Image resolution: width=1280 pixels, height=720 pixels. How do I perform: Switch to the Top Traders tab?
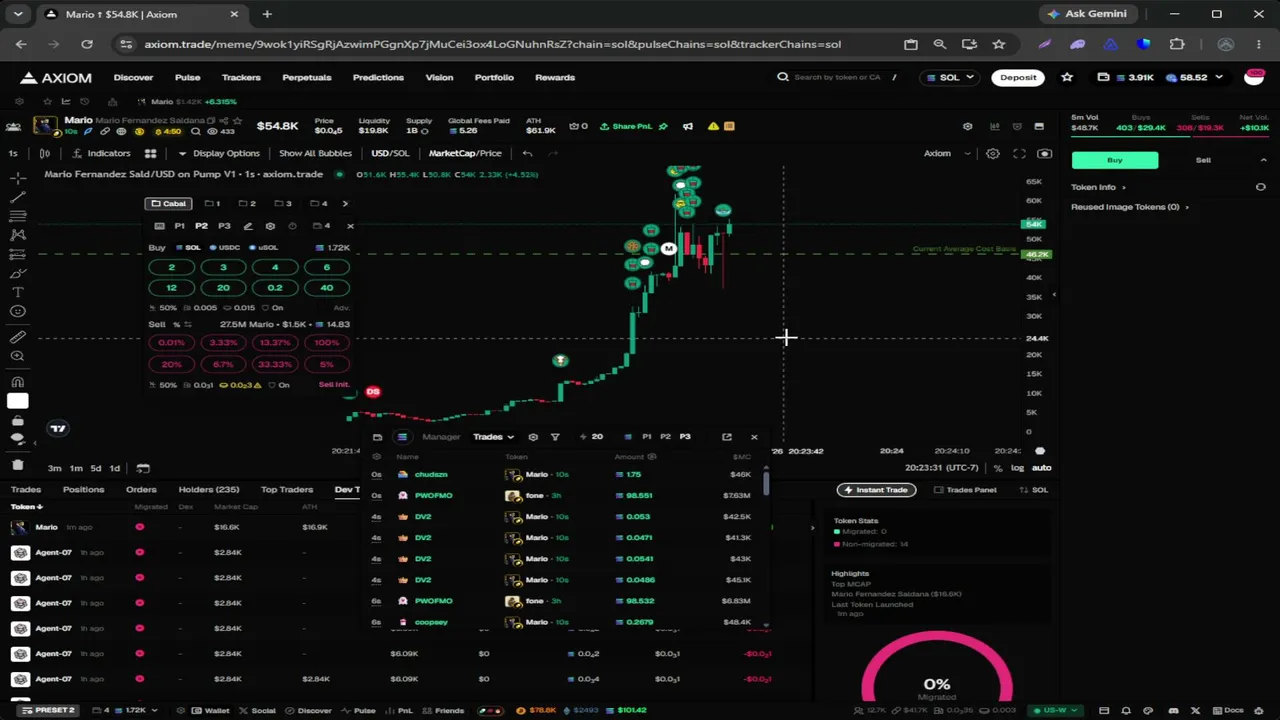pos(287,490)
